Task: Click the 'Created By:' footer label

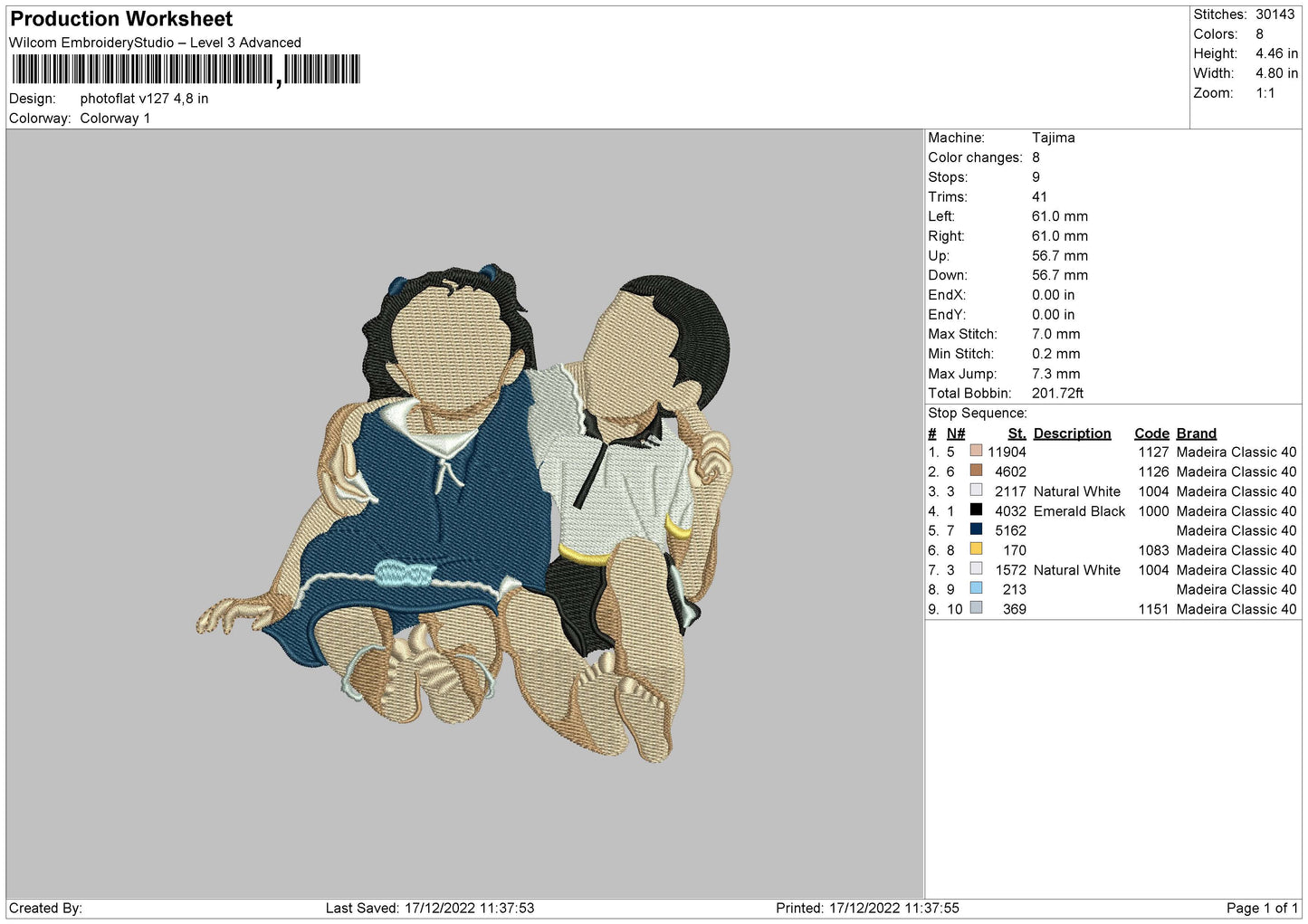Action: 45,908
